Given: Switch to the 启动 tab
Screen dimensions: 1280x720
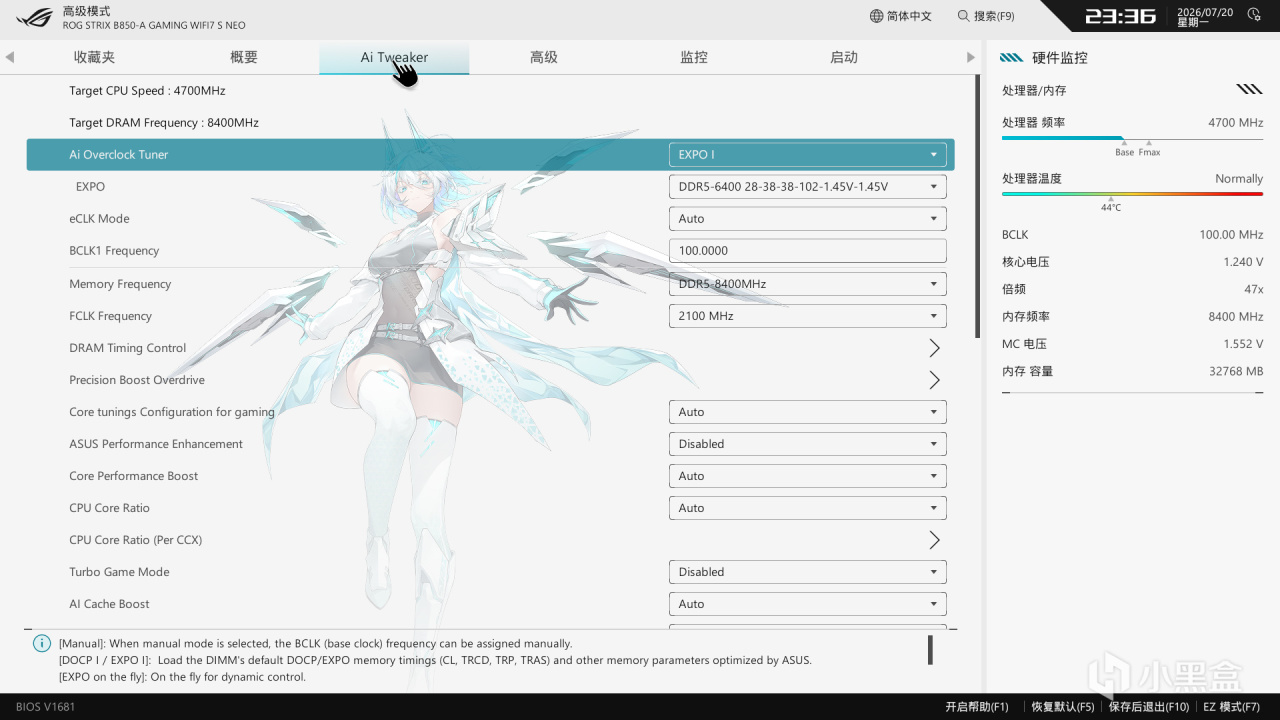Looking at the screenshot, I should point(844,57).
